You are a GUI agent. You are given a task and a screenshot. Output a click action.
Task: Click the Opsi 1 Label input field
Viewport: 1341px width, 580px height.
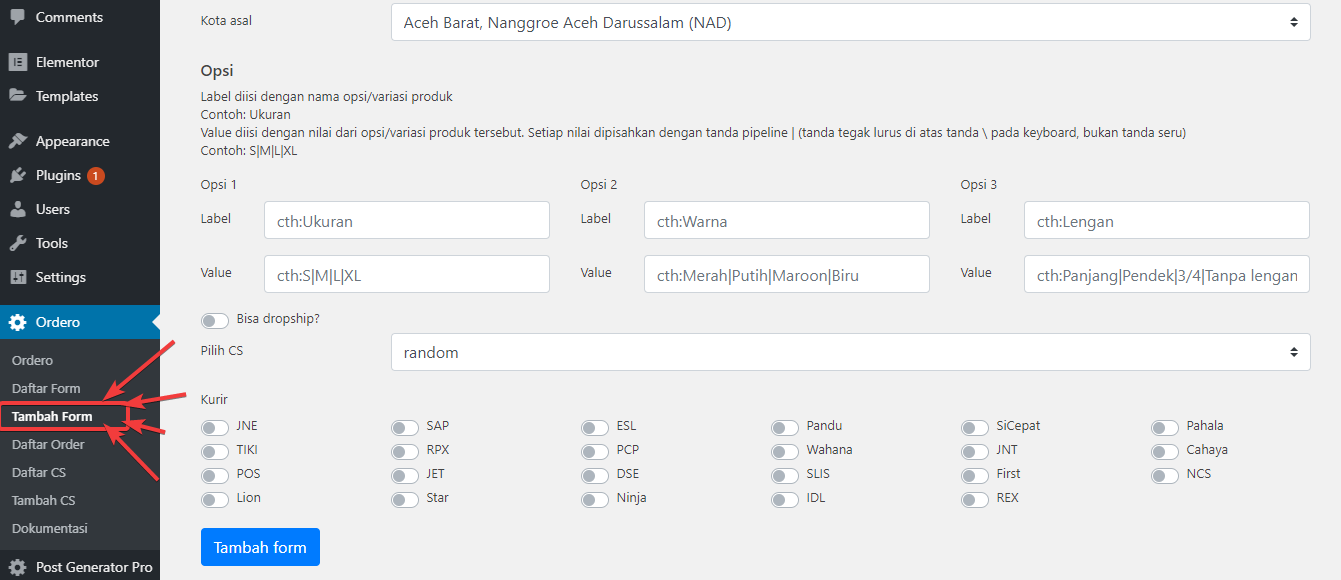(406, 221)
